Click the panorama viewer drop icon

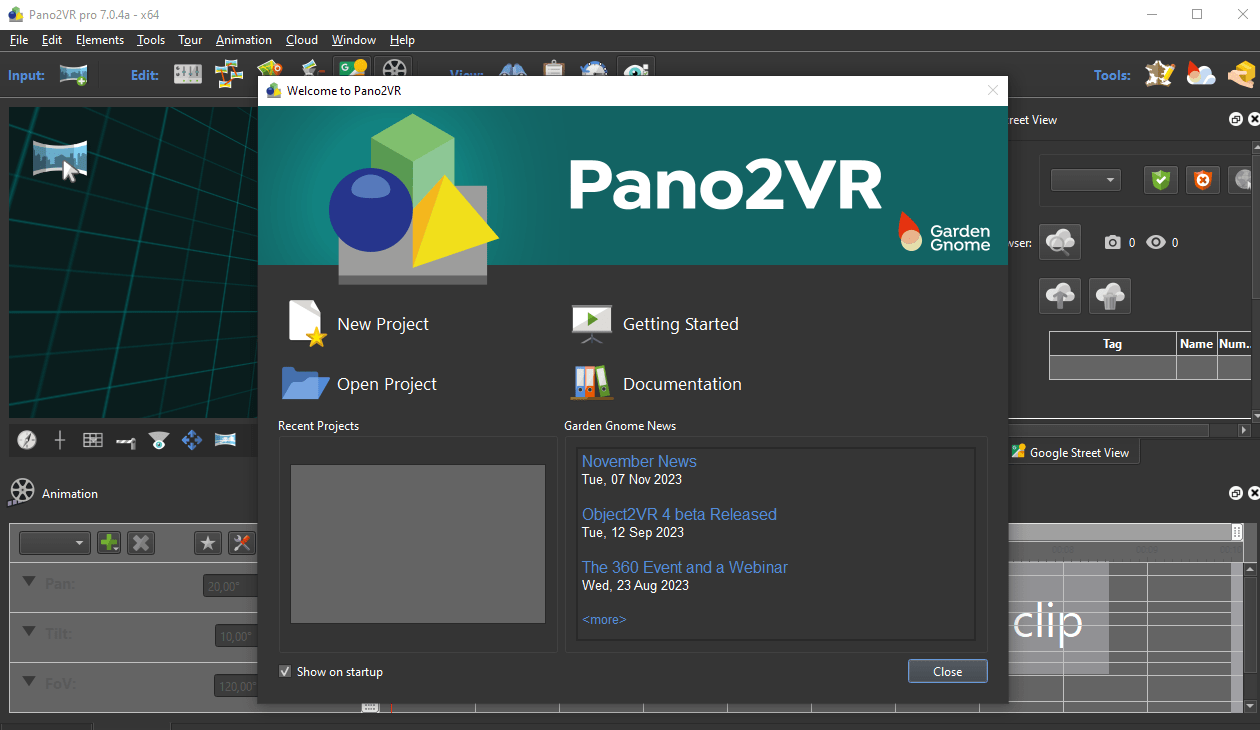tap(60, 159)
